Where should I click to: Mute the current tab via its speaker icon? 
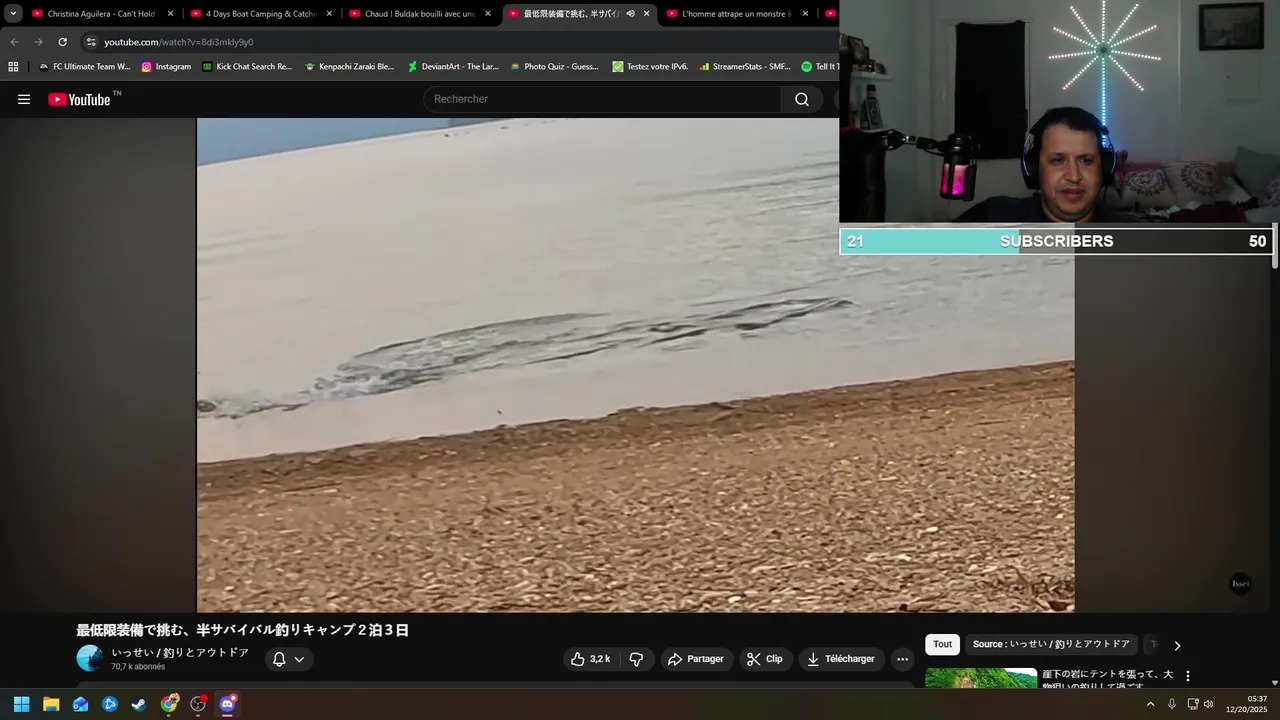pos(630,14)
